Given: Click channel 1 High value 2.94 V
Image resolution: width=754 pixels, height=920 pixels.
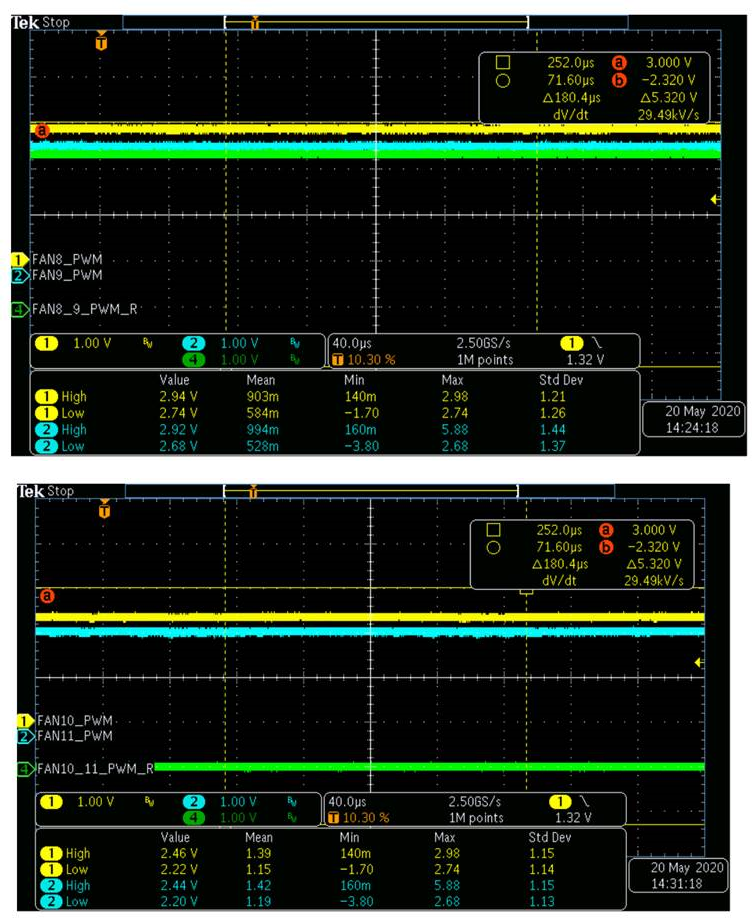Looking at the screenshot, I should pos(178,397).
